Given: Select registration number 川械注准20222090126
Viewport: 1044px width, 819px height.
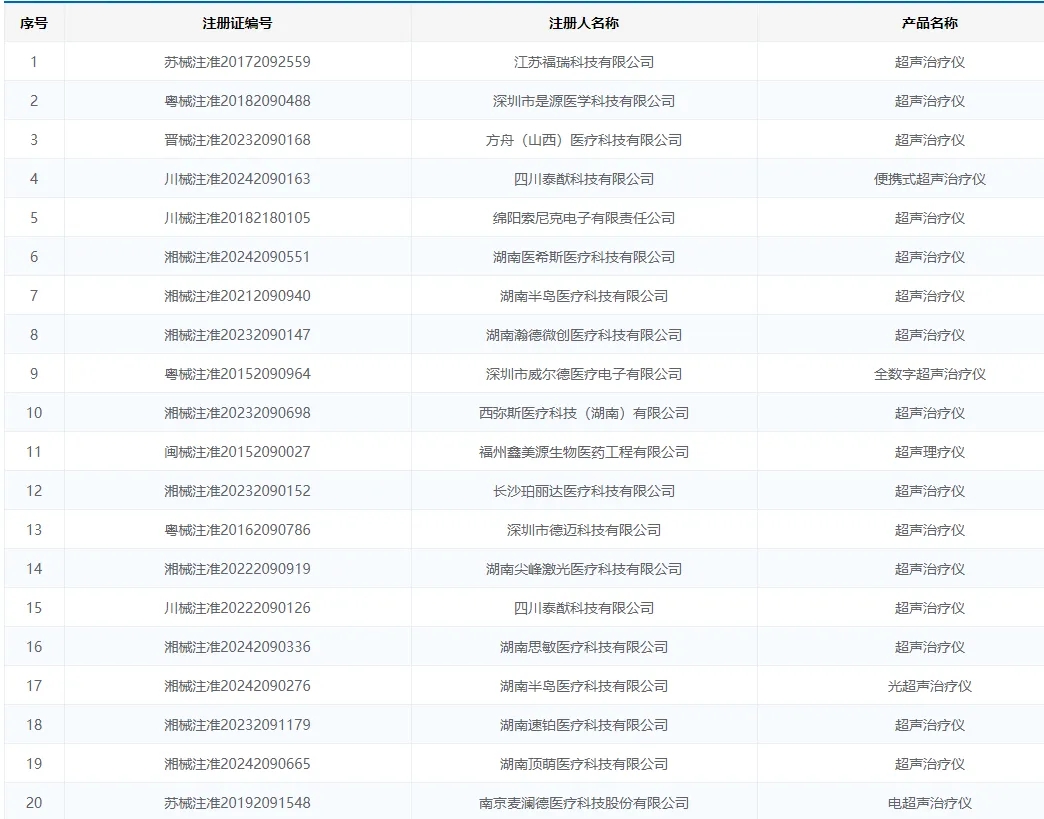Looking at the screenshot, I should pyautogui.click(x=238, y=608).
